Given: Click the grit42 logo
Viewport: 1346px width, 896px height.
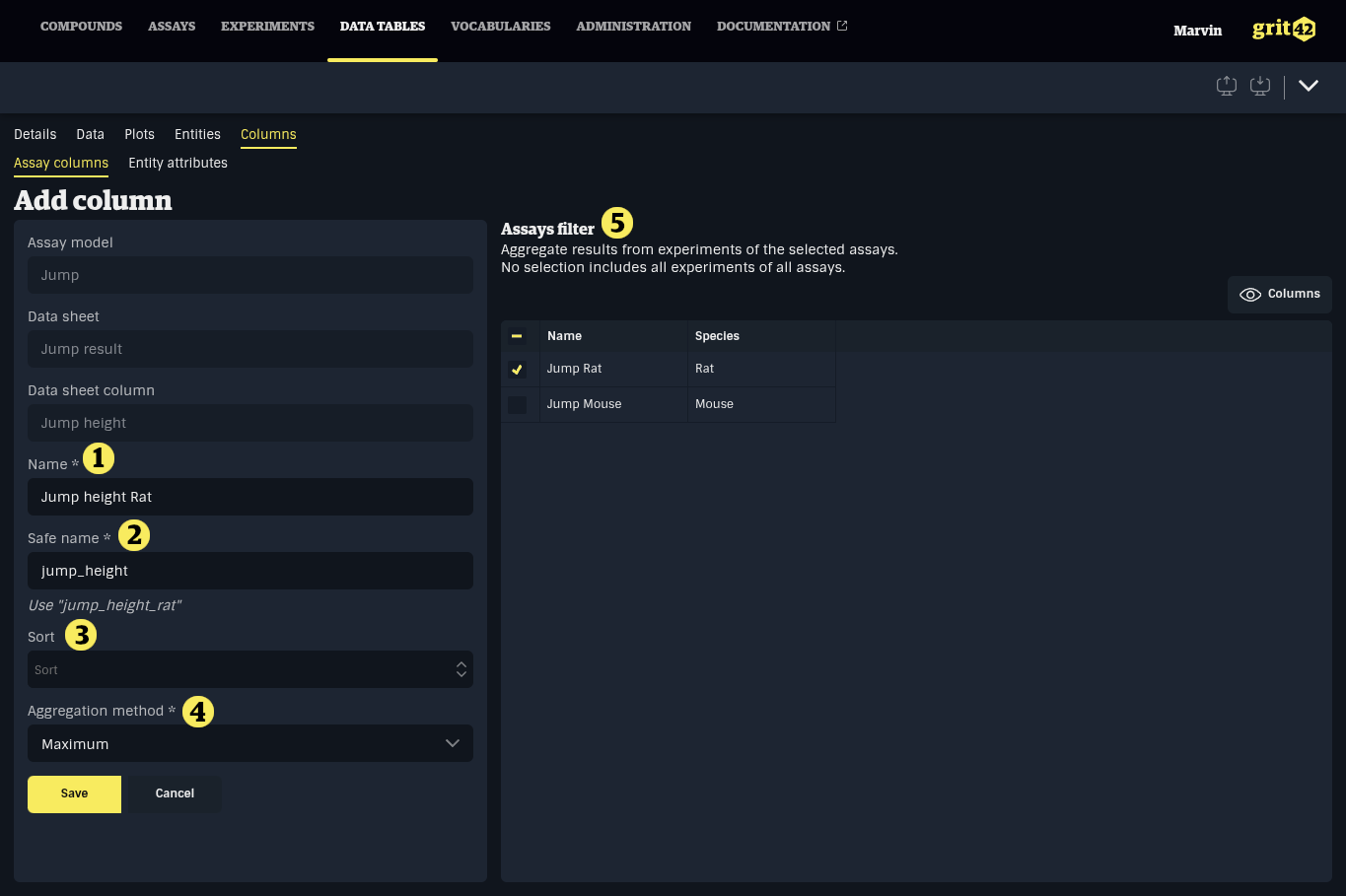Looking at the screenshot, I should [1283, 30].
